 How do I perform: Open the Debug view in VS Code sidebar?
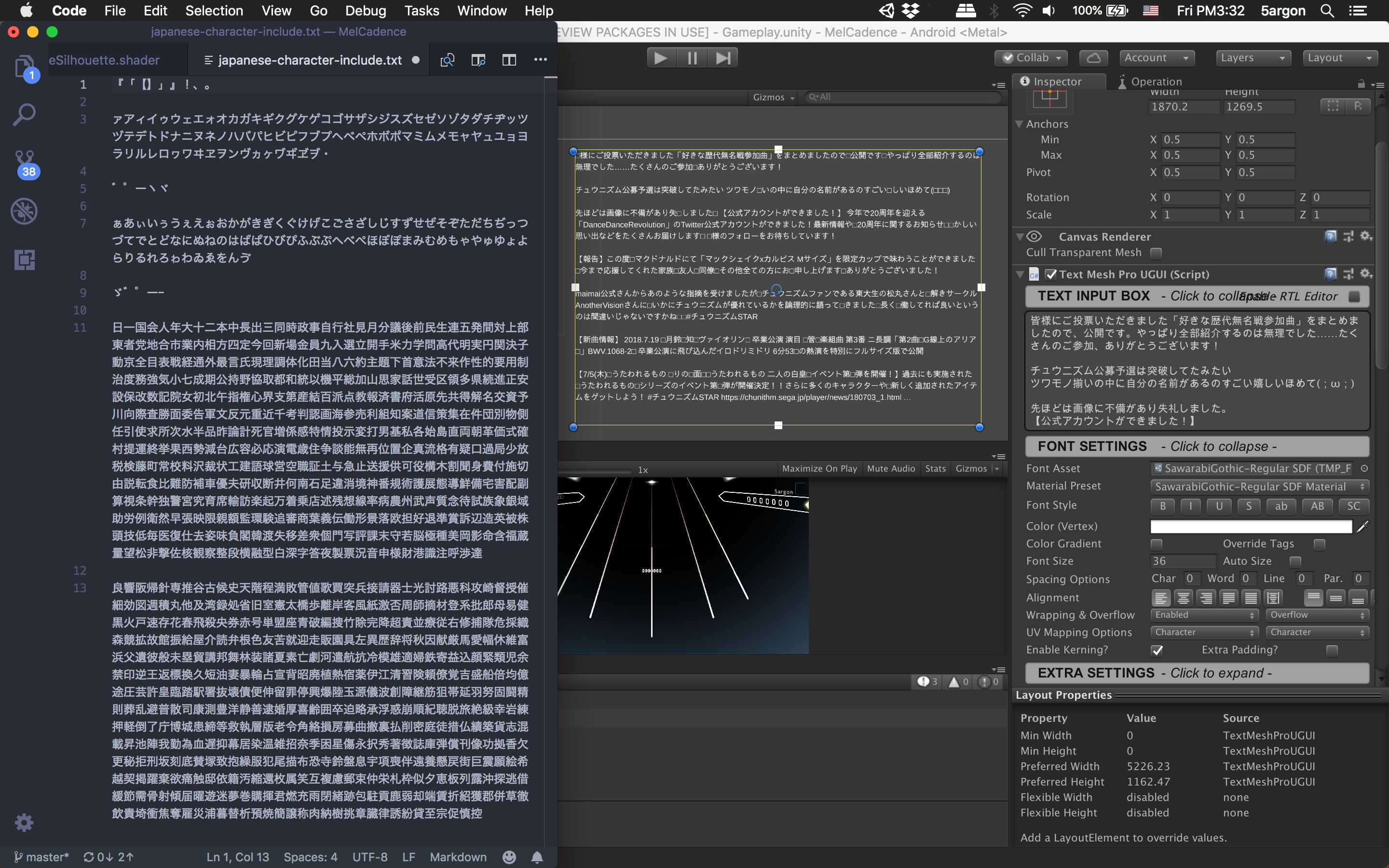25,211
